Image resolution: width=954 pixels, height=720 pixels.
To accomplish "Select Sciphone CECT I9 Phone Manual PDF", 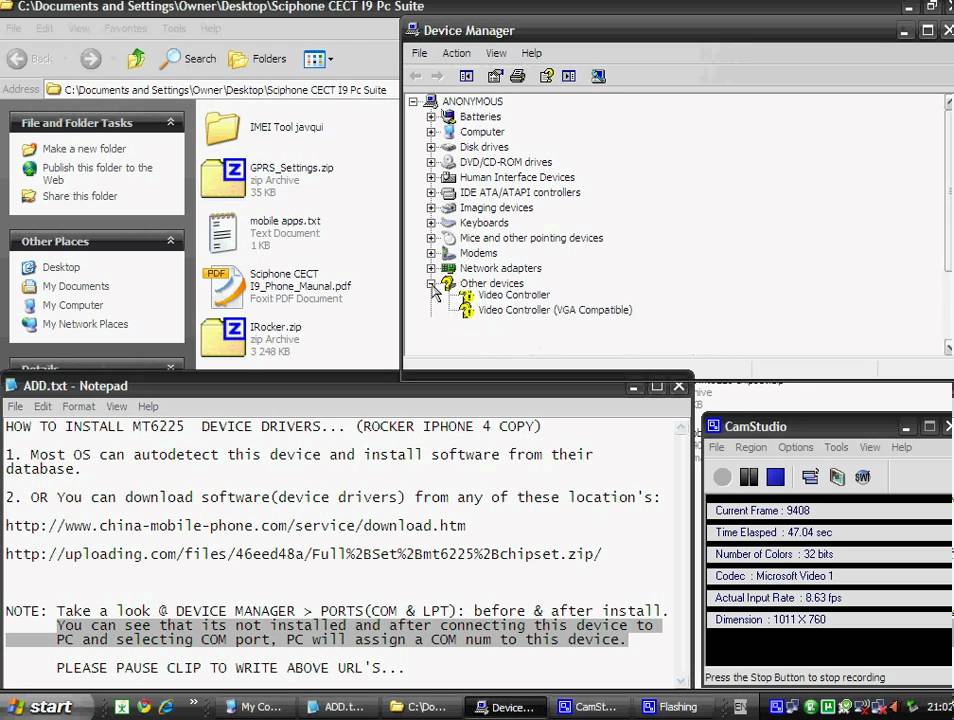I will pyautogui.click(x=276, y=286).
